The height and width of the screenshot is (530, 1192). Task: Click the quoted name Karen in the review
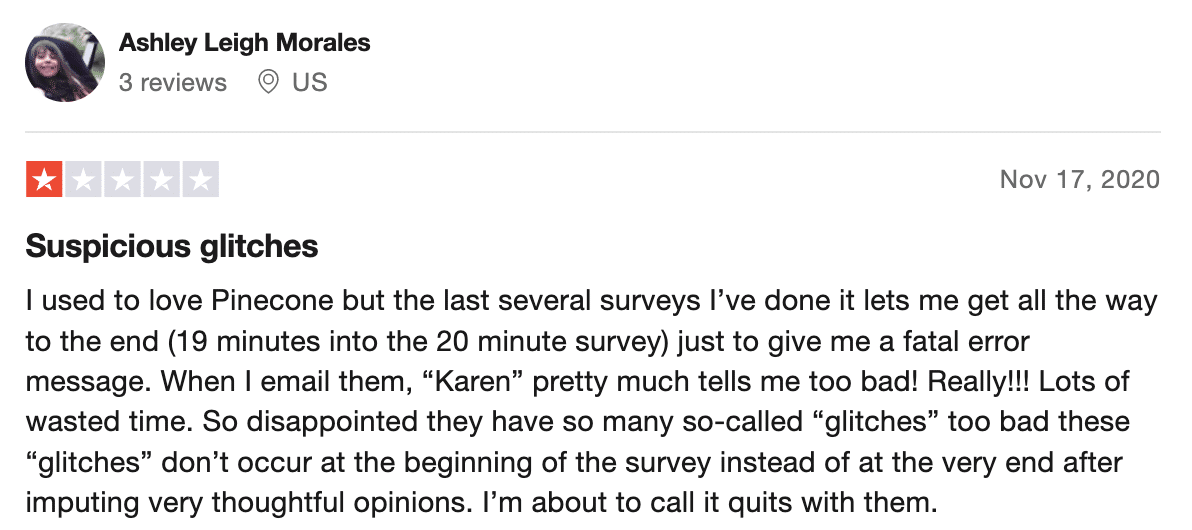(472, 382)
